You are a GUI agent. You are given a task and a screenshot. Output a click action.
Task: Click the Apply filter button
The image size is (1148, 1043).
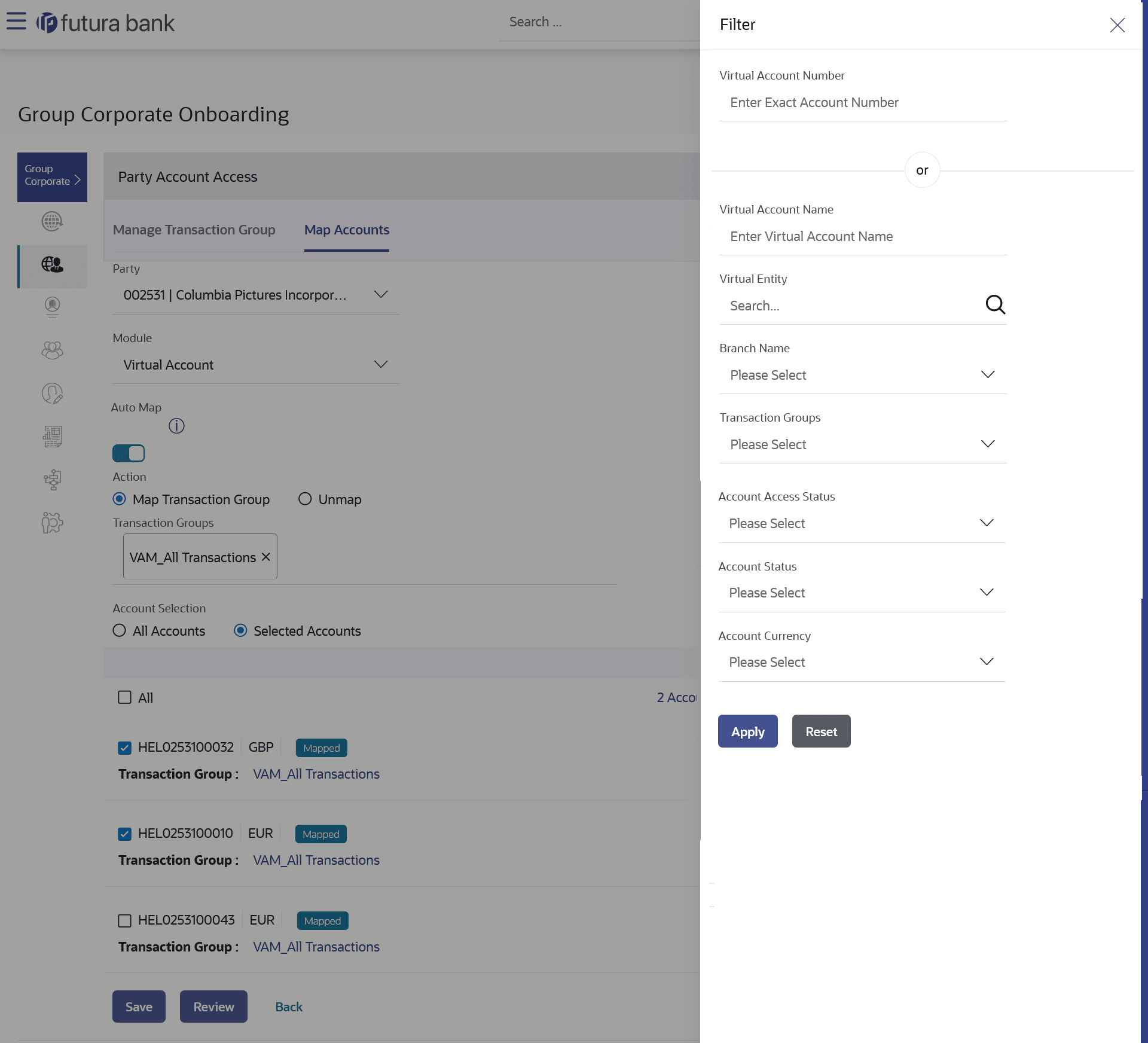tap(747, 731)
